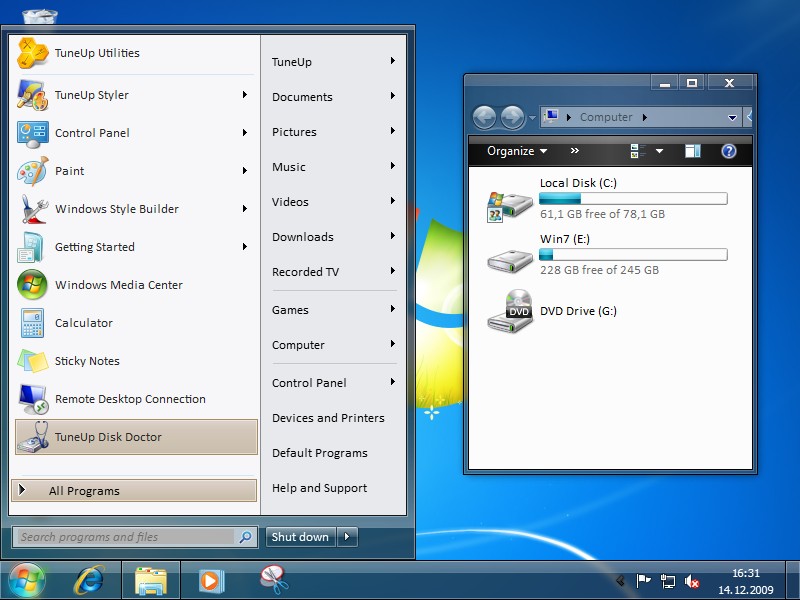The height and width of the screenshot is (600, 800).
Task: Click the Sticky Notes icon
Action: click(x=32, y=361)
